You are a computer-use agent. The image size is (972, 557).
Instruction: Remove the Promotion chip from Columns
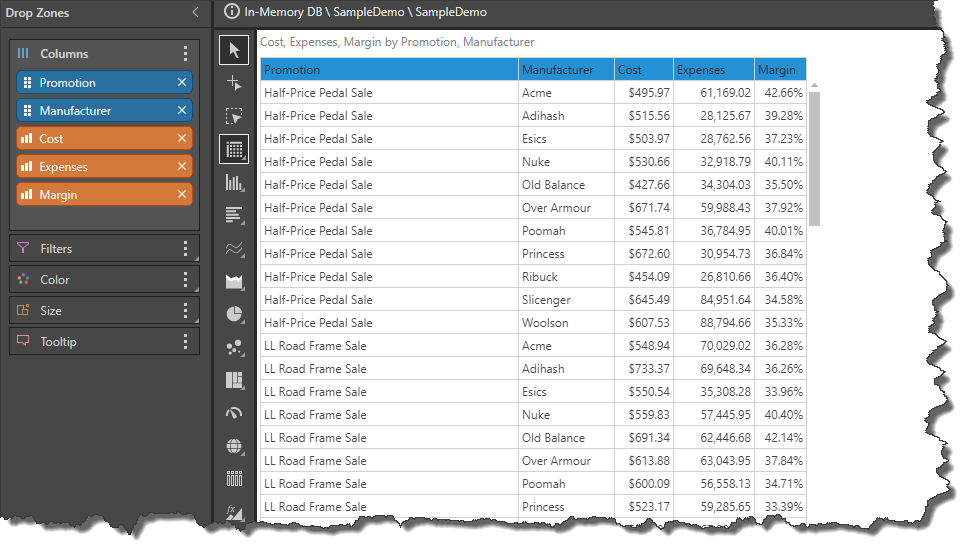(182, 83)
